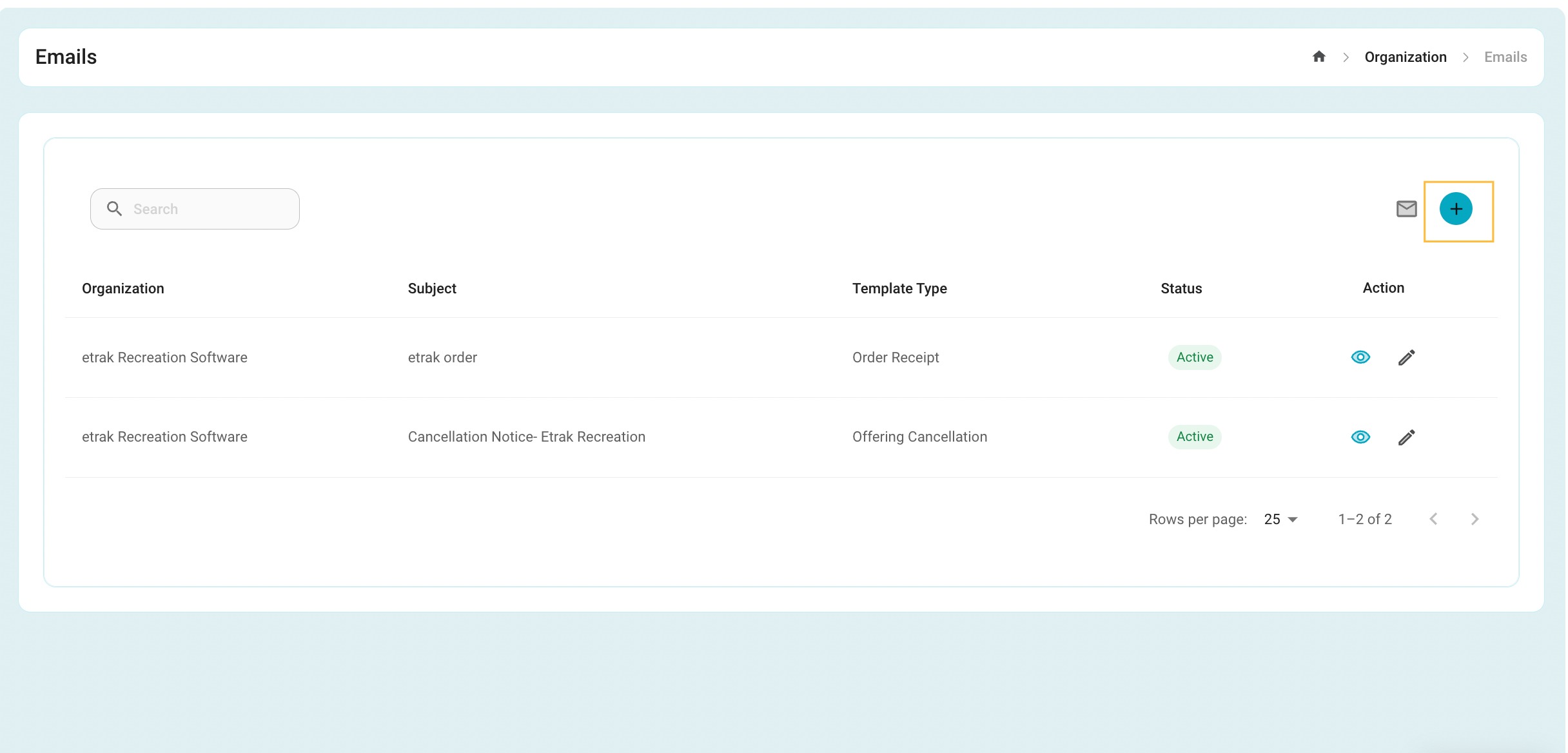The height and width of the screenshot is (753, 1568).
Task: Select the 'etrak order' subject cell
Action: pyautogui.click(x=442, y=357)
